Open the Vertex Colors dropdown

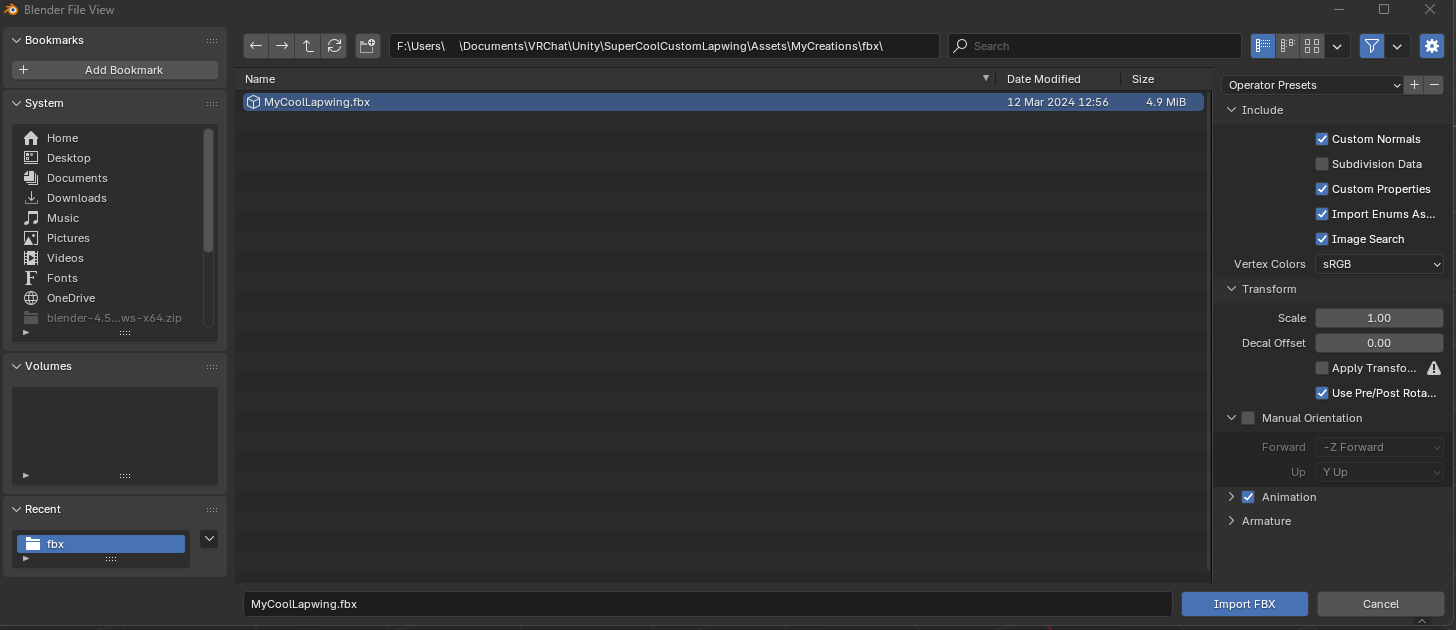(1379, 264)
